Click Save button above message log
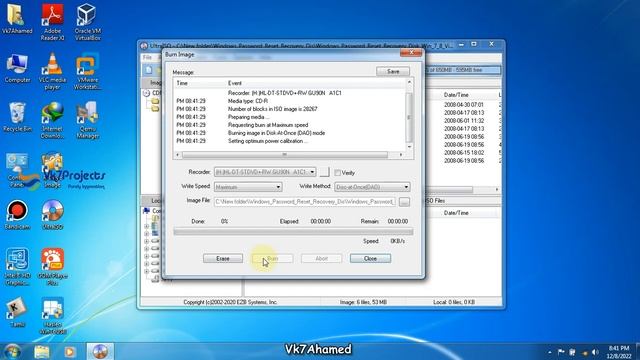 (x=393, y=71)
